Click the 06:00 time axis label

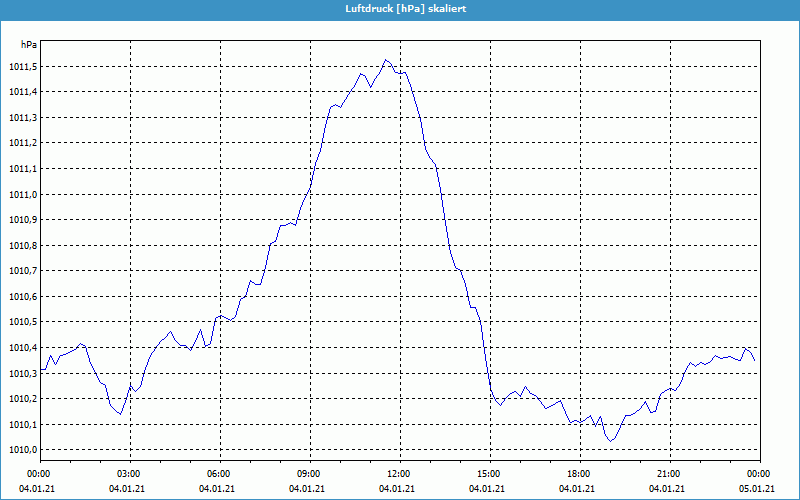tap(219, 474)
